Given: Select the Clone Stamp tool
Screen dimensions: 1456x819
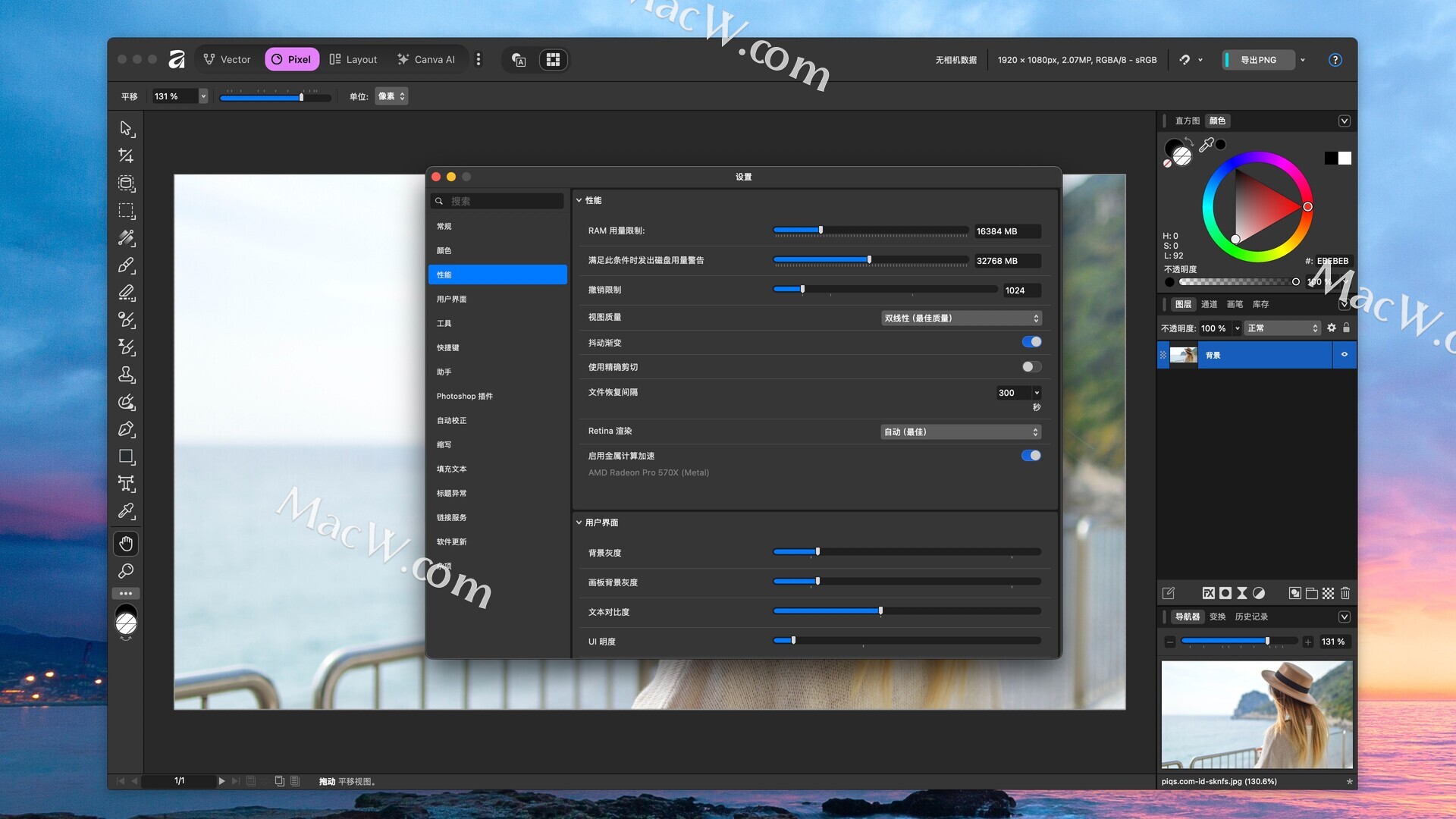Looking at the screenshot, I should [x=126, y=375].
